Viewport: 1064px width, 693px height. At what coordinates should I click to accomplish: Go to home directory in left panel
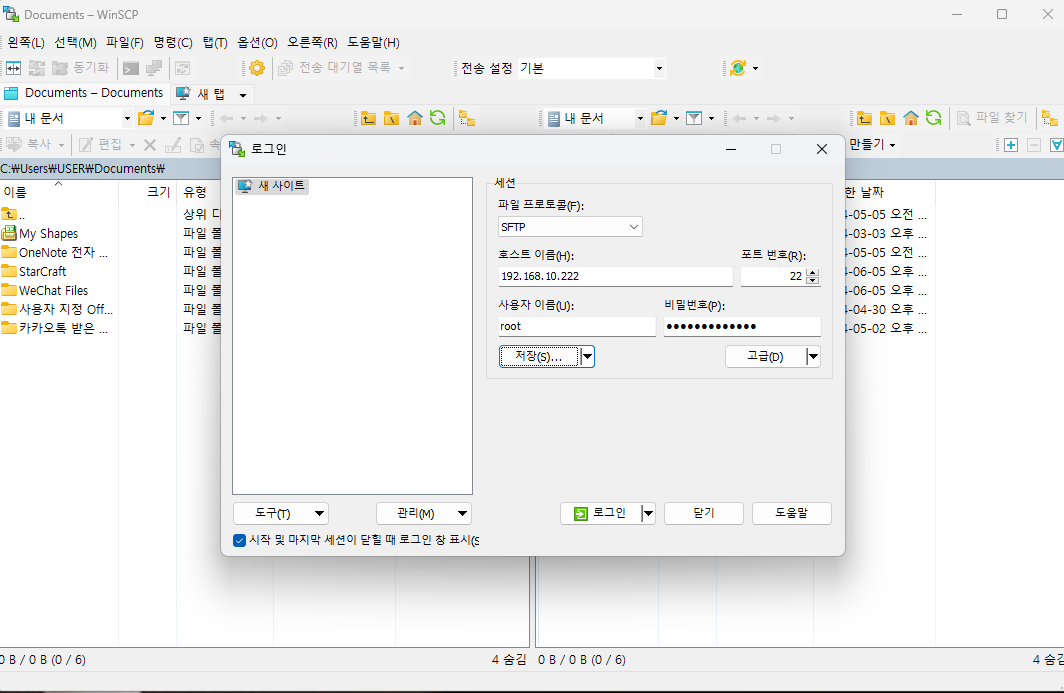point(415,118)
